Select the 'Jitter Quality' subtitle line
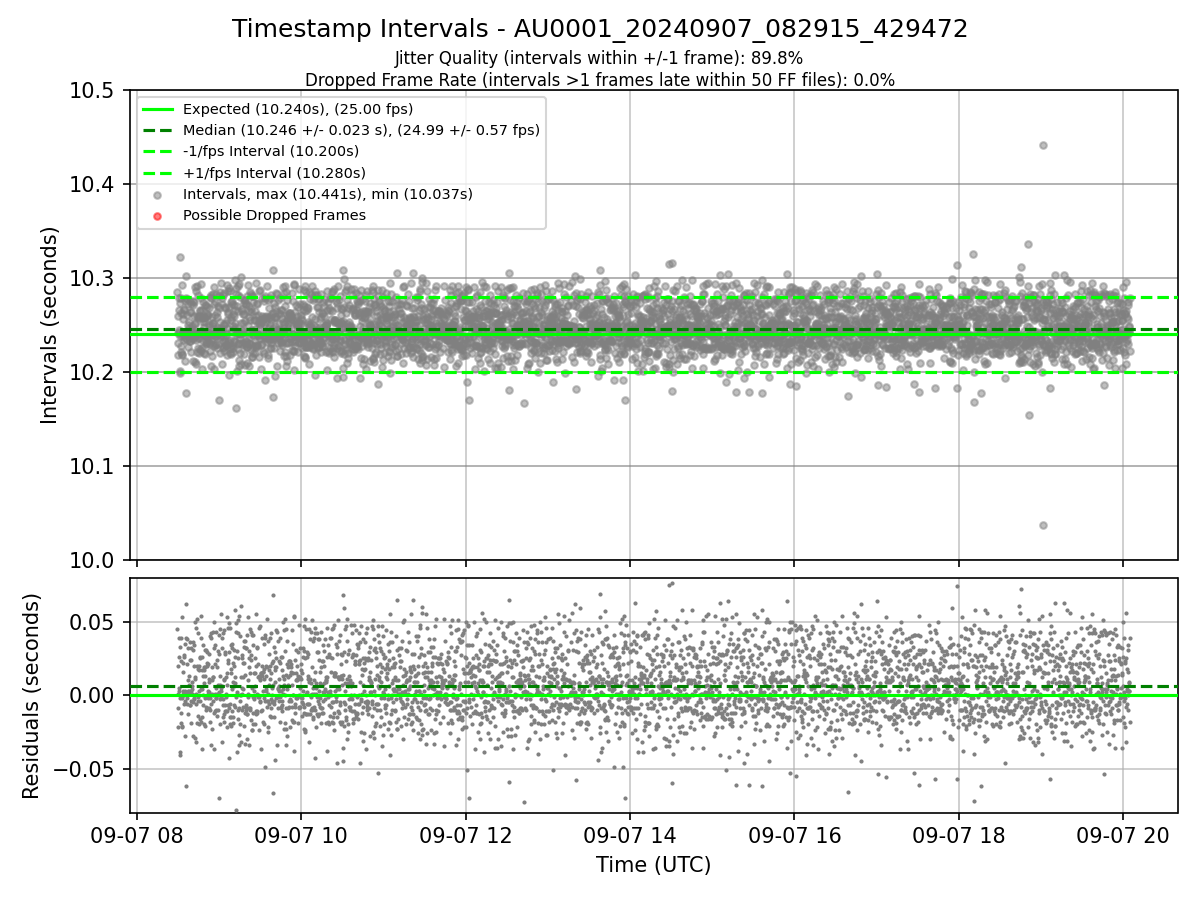 point(600,58)
